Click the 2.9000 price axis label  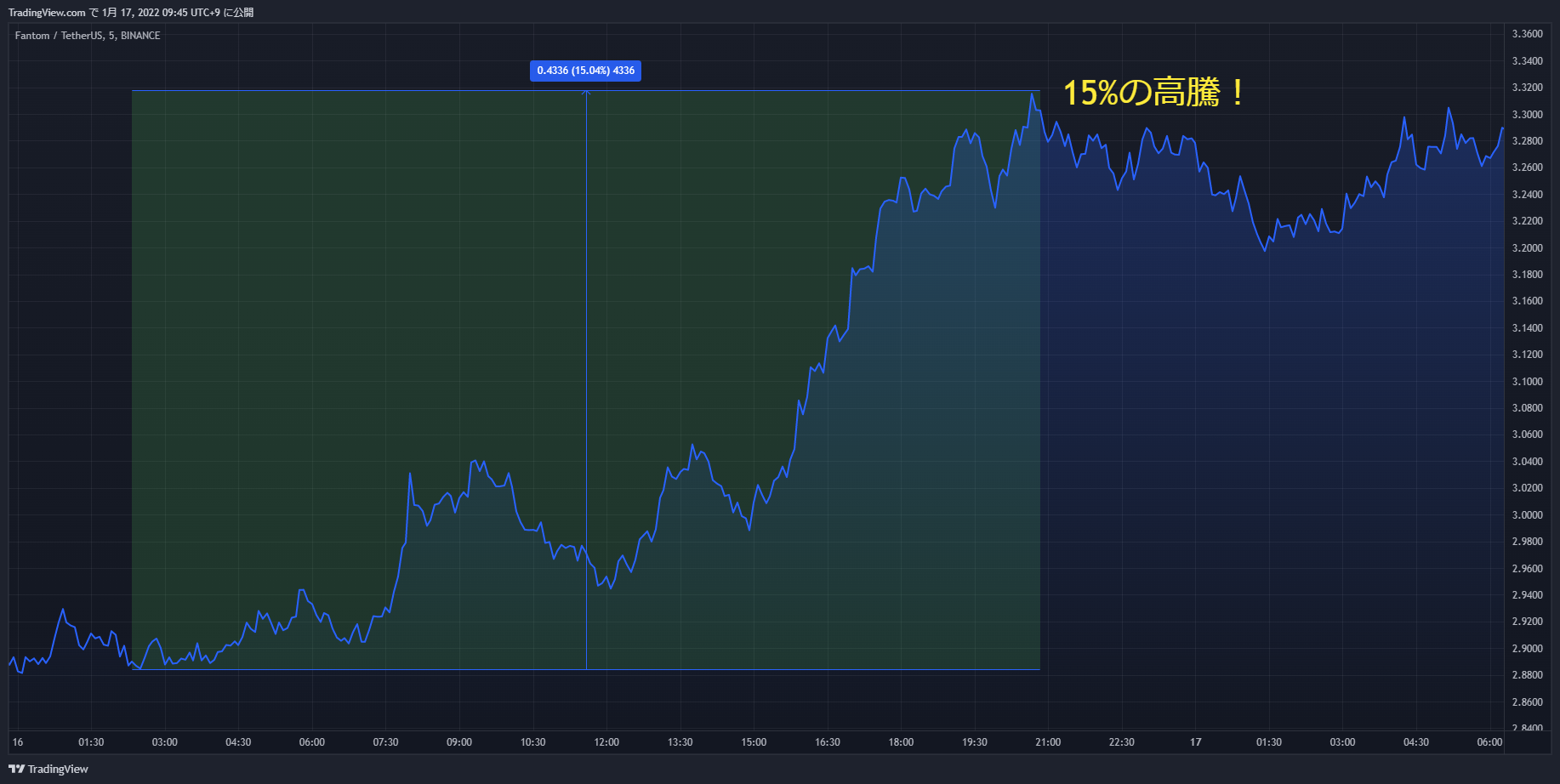click(1527, 649)
